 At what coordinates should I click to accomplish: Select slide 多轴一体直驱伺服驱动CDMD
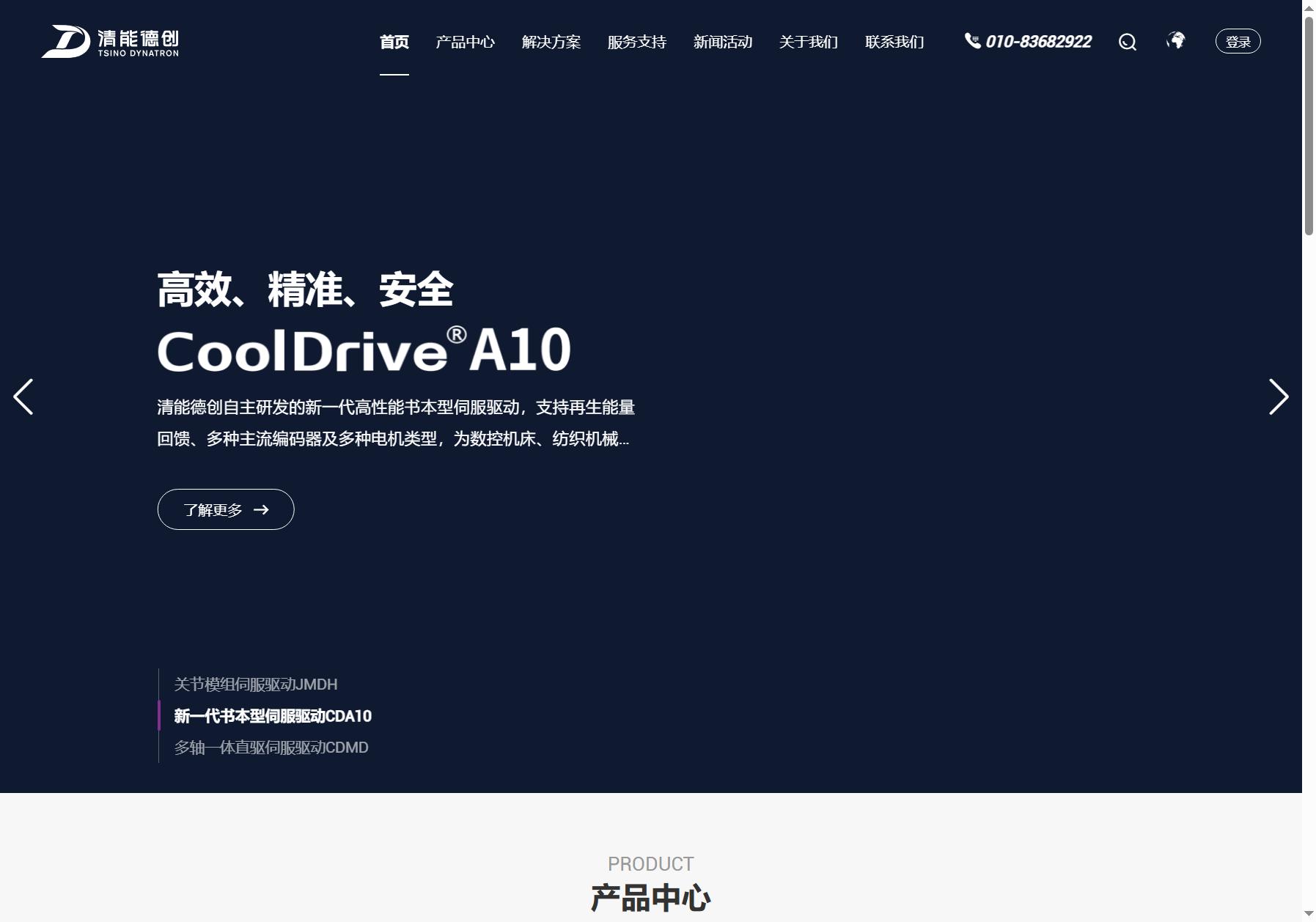click(x=271, y=748)
